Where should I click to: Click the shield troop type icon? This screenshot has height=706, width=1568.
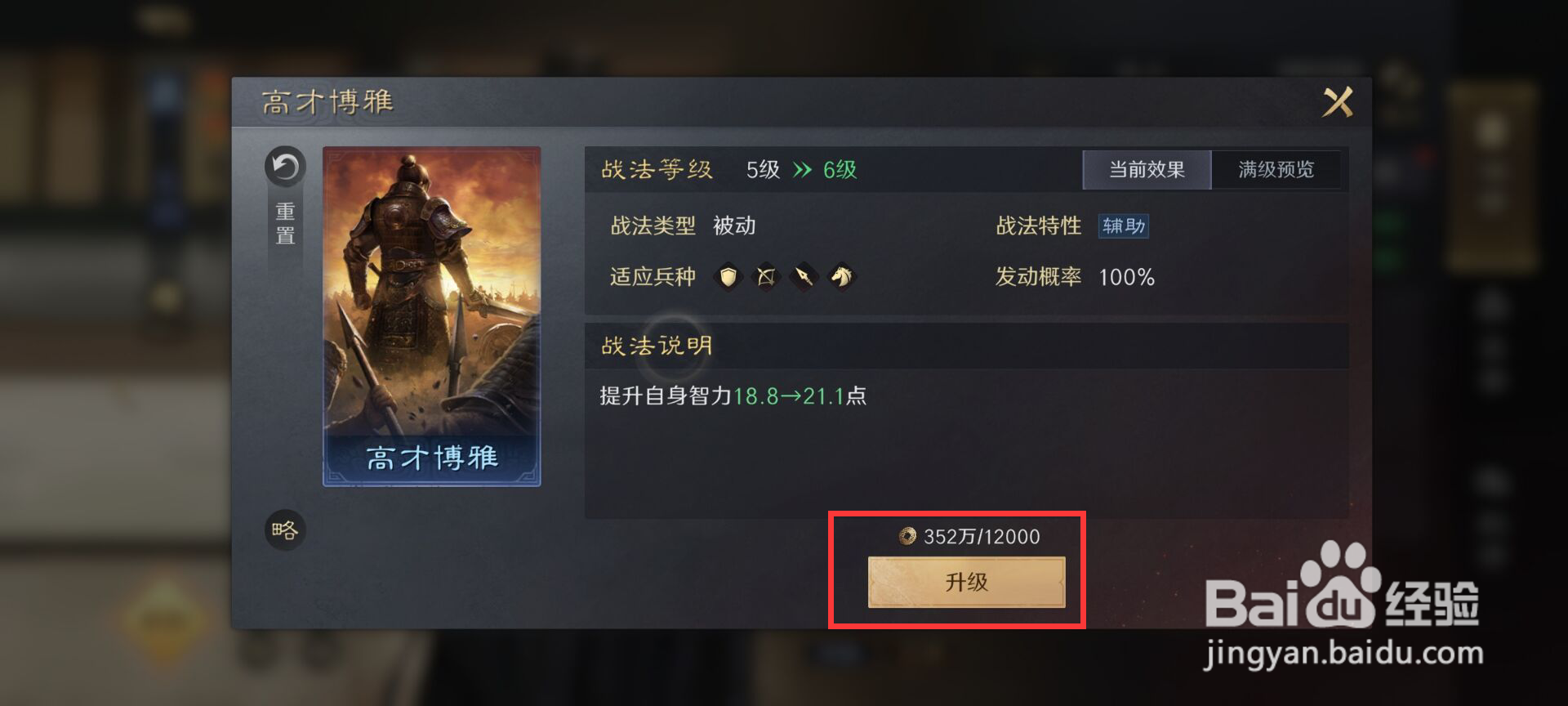[728, 277]
